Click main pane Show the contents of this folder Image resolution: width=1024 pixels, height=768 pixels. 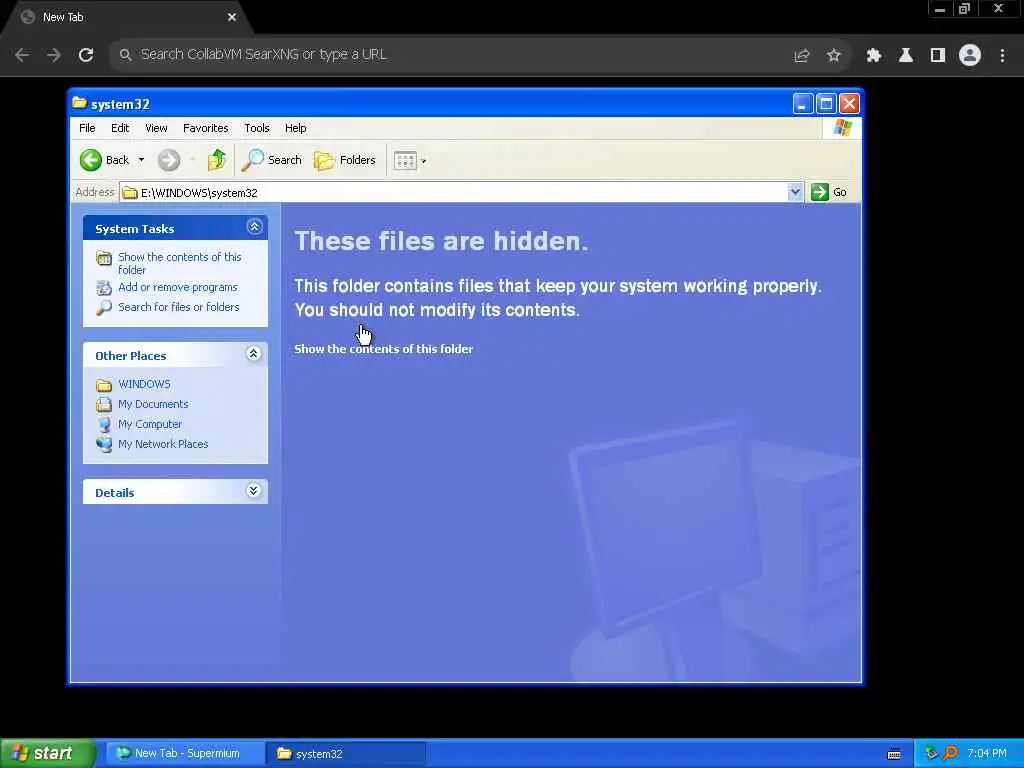(383, 349)
